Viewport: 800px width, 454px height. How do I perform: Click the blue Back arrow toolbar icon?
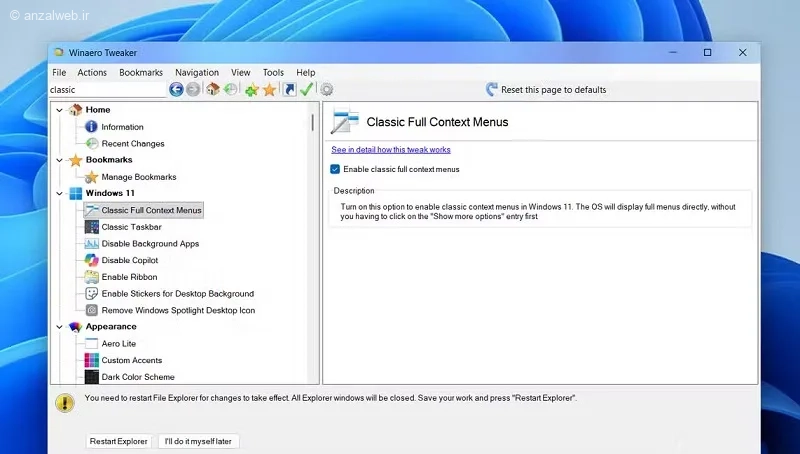tap(176, 90)
